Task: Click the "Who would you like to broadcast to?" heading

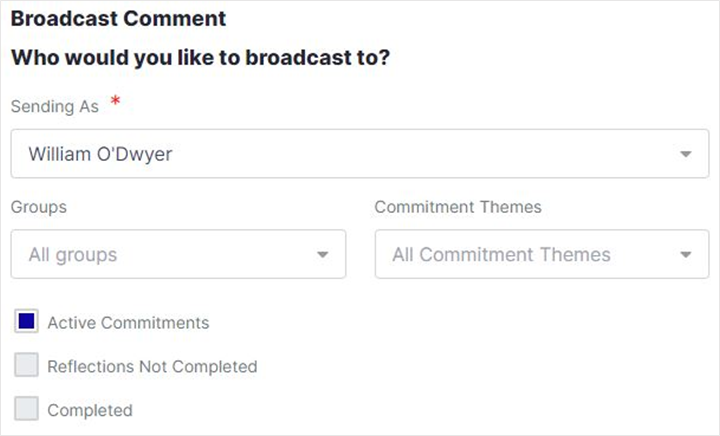Action: 200,58
